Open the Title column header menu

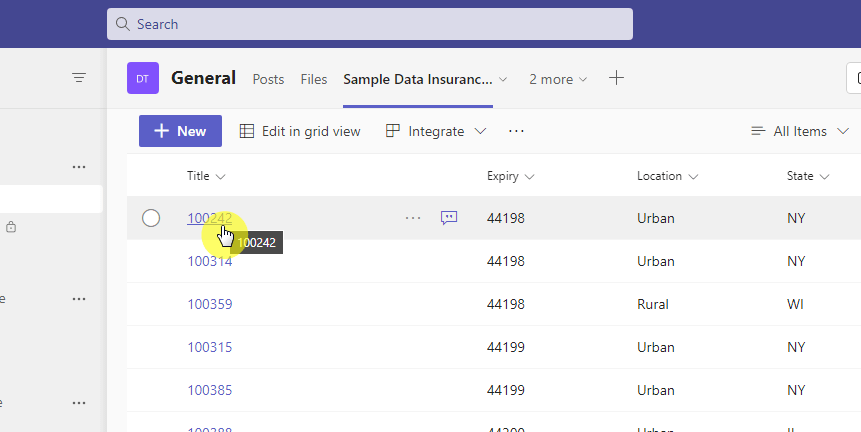pyautogui.click(x=206, y=176)
